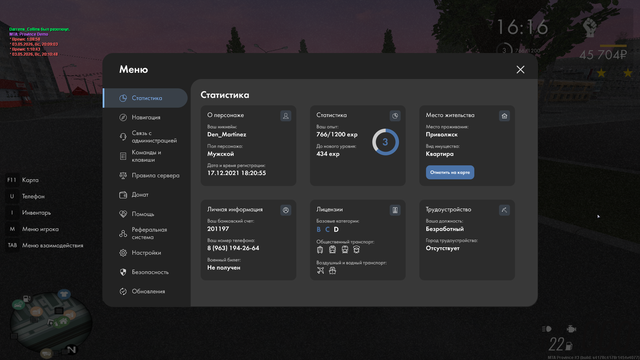Click the Команды и клавиши list icon
This screenshot has height=360, width=640.
pyautogui.click(x=123, y=156)
